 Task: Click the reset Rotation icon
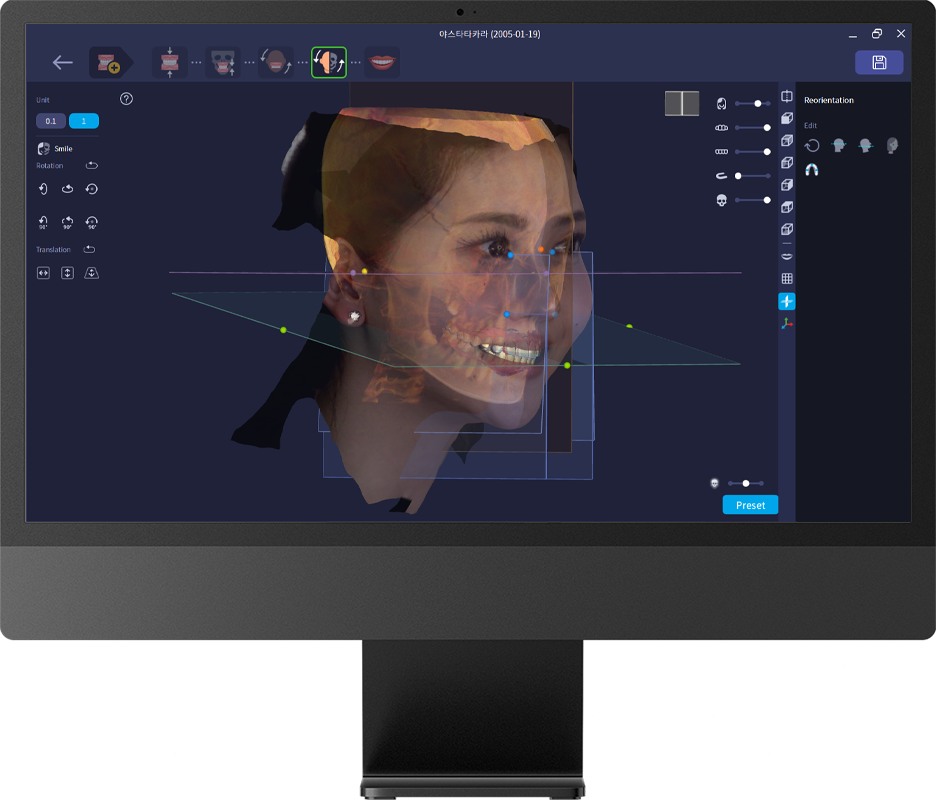(91, 165)
